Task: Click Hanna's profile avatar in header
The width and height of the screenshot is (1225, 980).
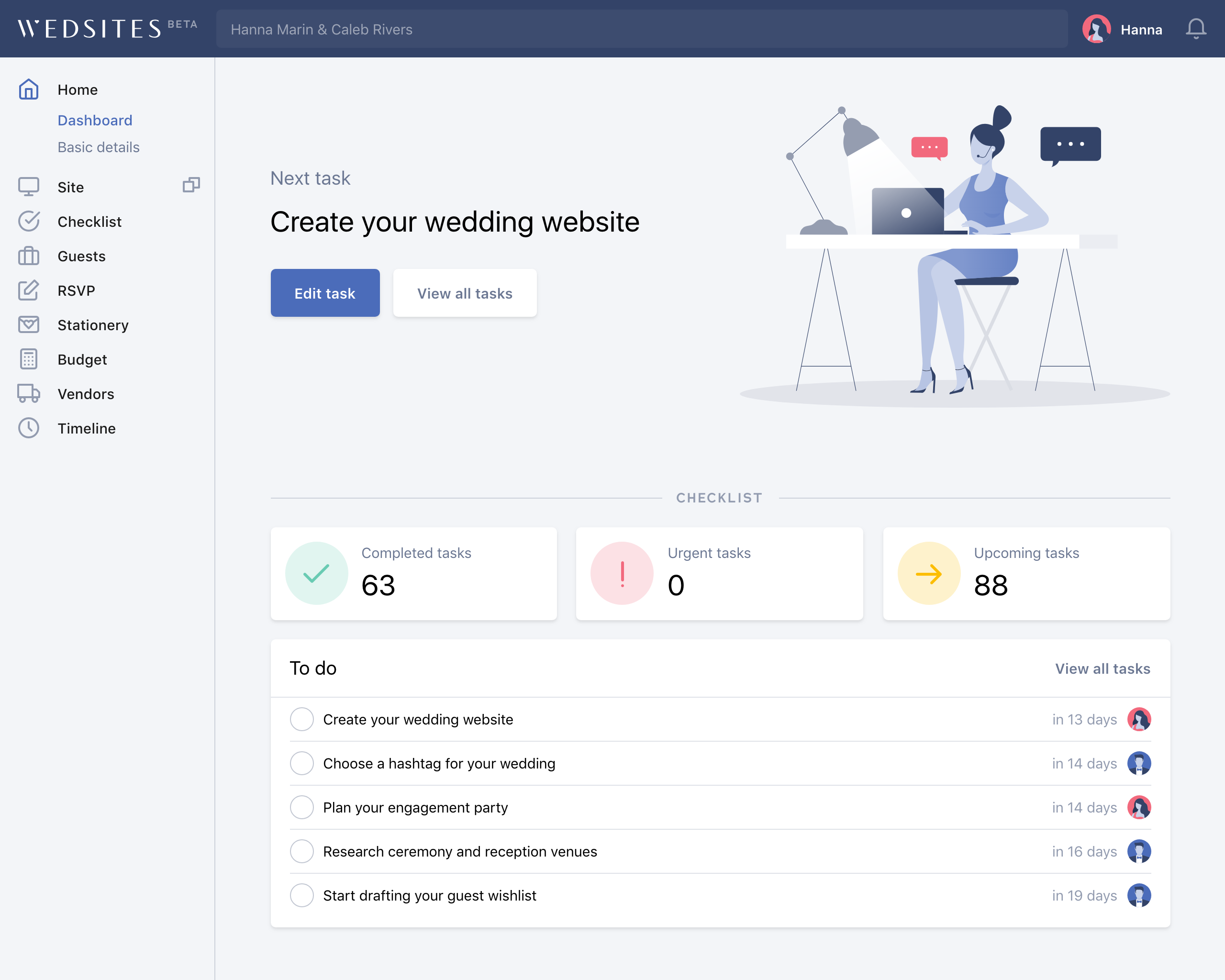Action: click(x=1097, y=29)
